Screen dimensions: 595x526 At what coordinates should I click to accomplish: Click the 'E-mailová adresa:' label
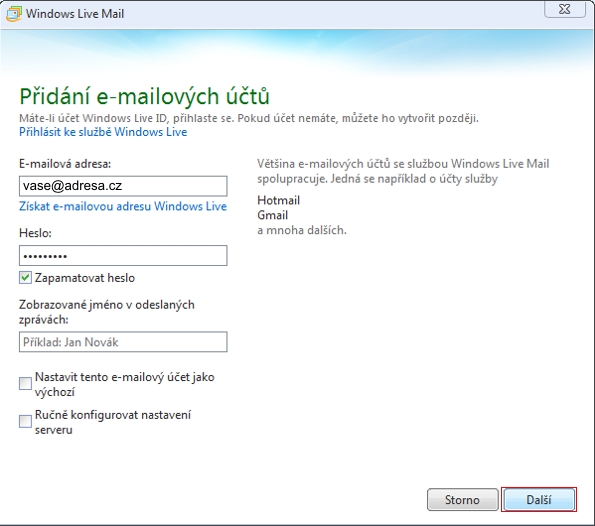tap(65, 164)
